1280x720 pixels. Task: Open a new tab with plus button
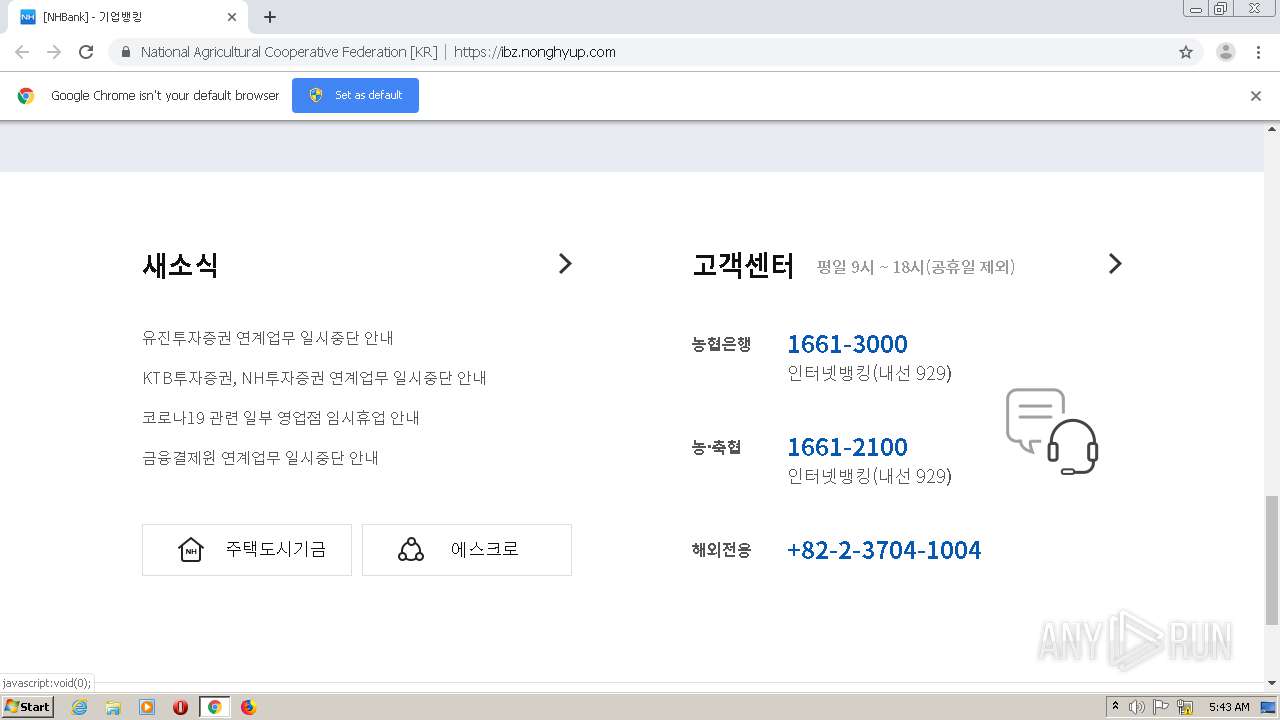click(270, 17)
